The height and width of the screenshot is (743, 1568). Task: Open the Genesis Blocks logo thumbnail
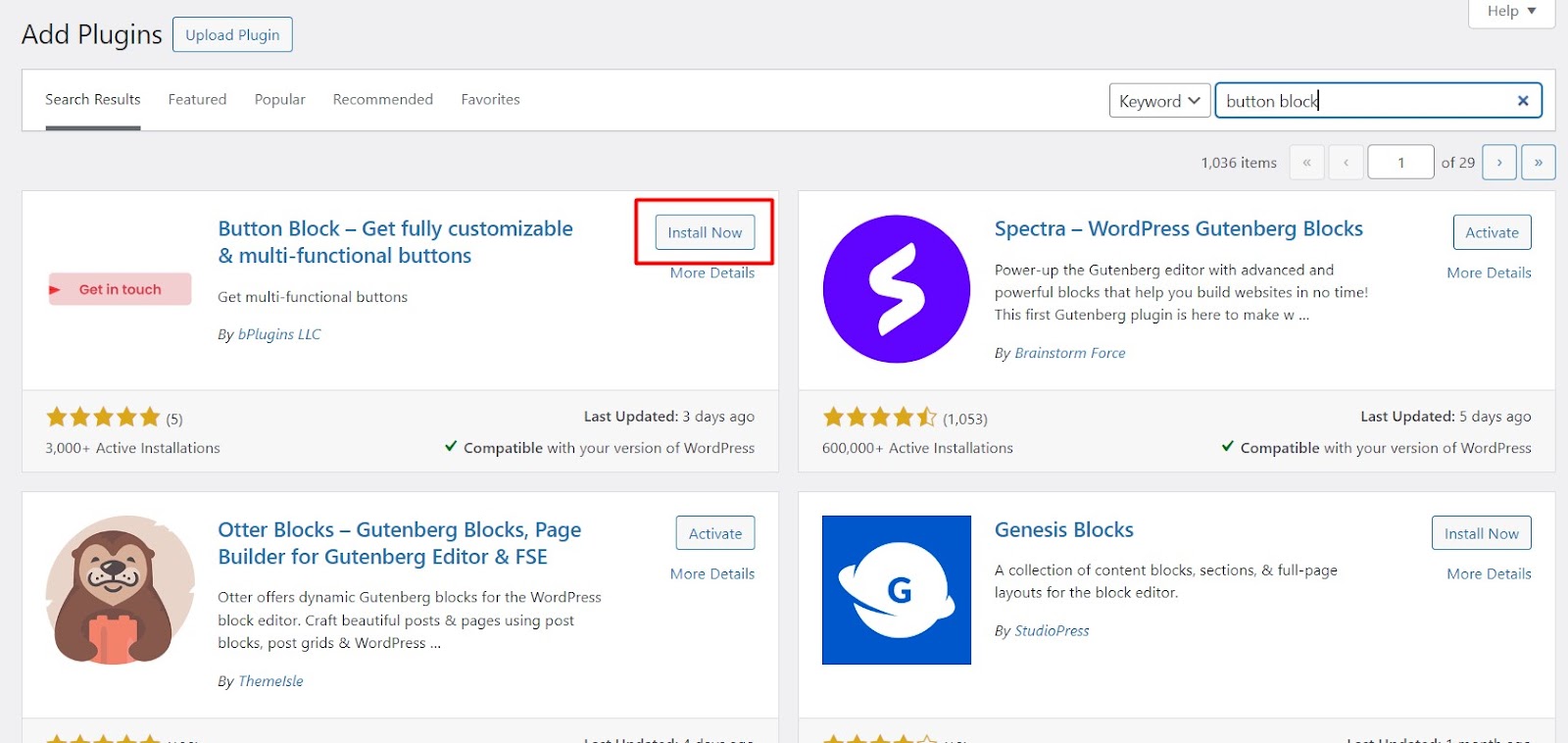897,590
